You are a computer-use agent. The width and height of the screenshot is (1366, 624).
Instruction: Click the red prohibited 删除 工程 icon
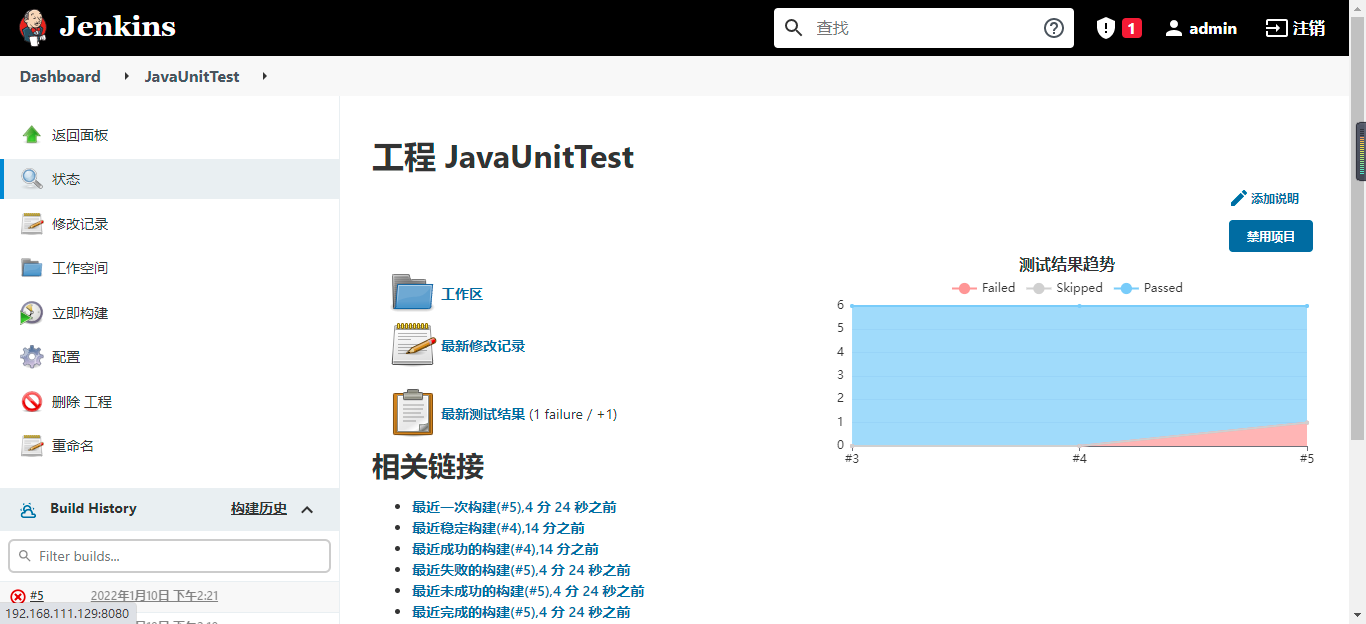[32, 402]
